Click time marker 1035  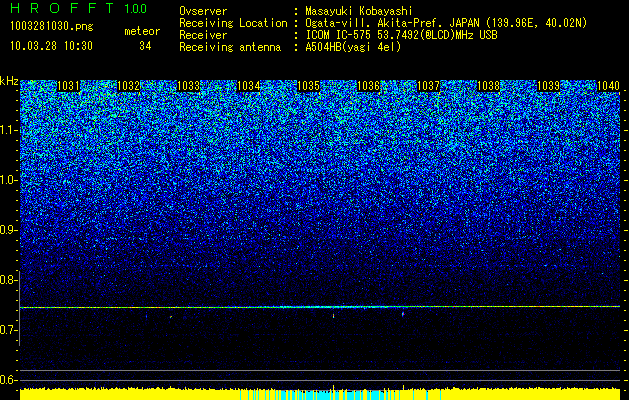click(x=308, y=86)
